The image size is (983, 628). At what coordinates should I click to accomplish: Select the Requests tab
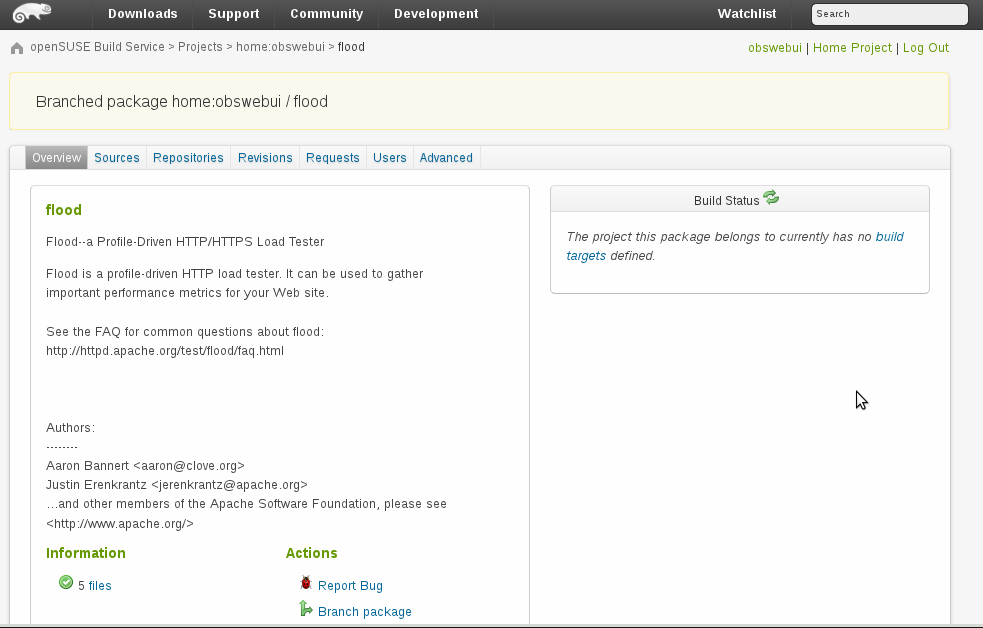point(332,158)
